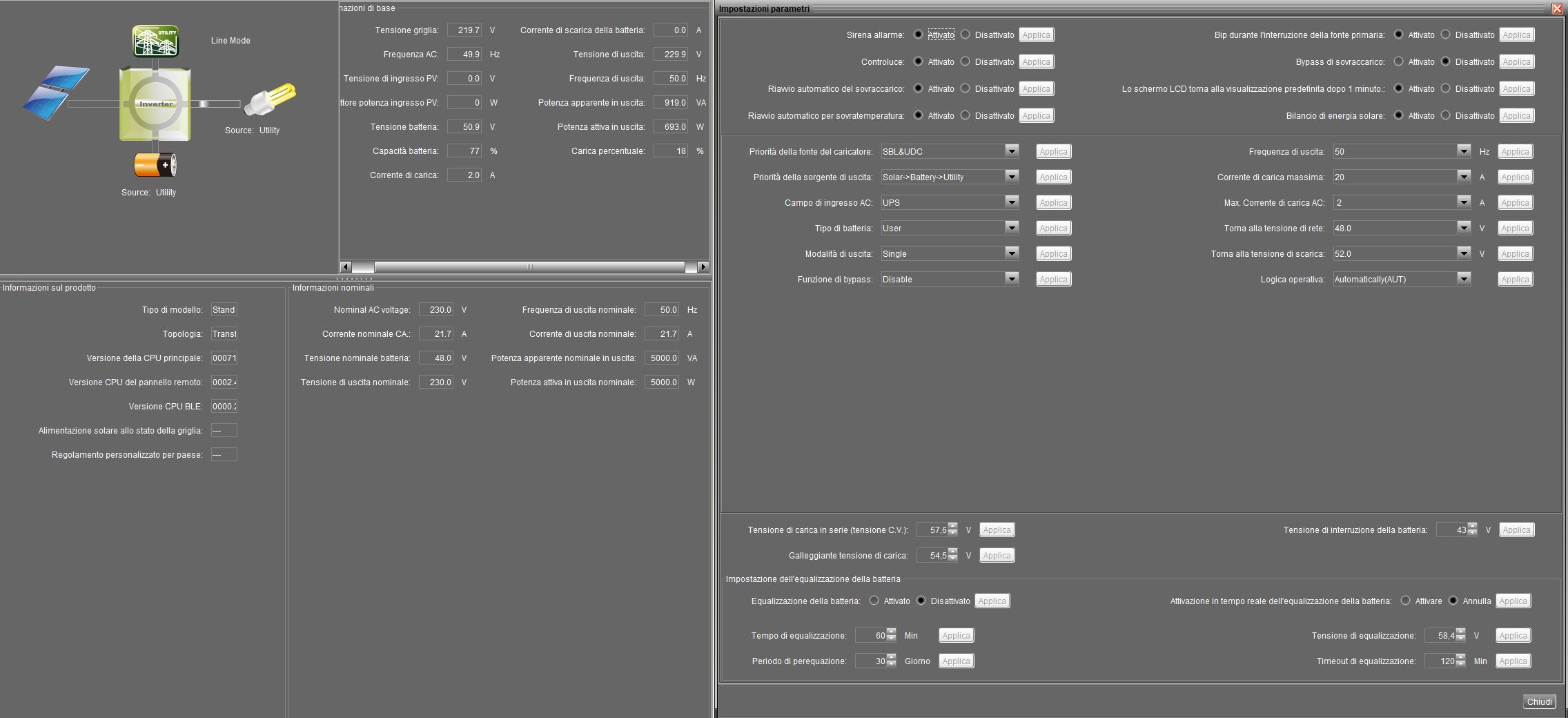1568x718 pixels.
Task: Click Applica for Periodo di perequazione
Action: (956, 661)
